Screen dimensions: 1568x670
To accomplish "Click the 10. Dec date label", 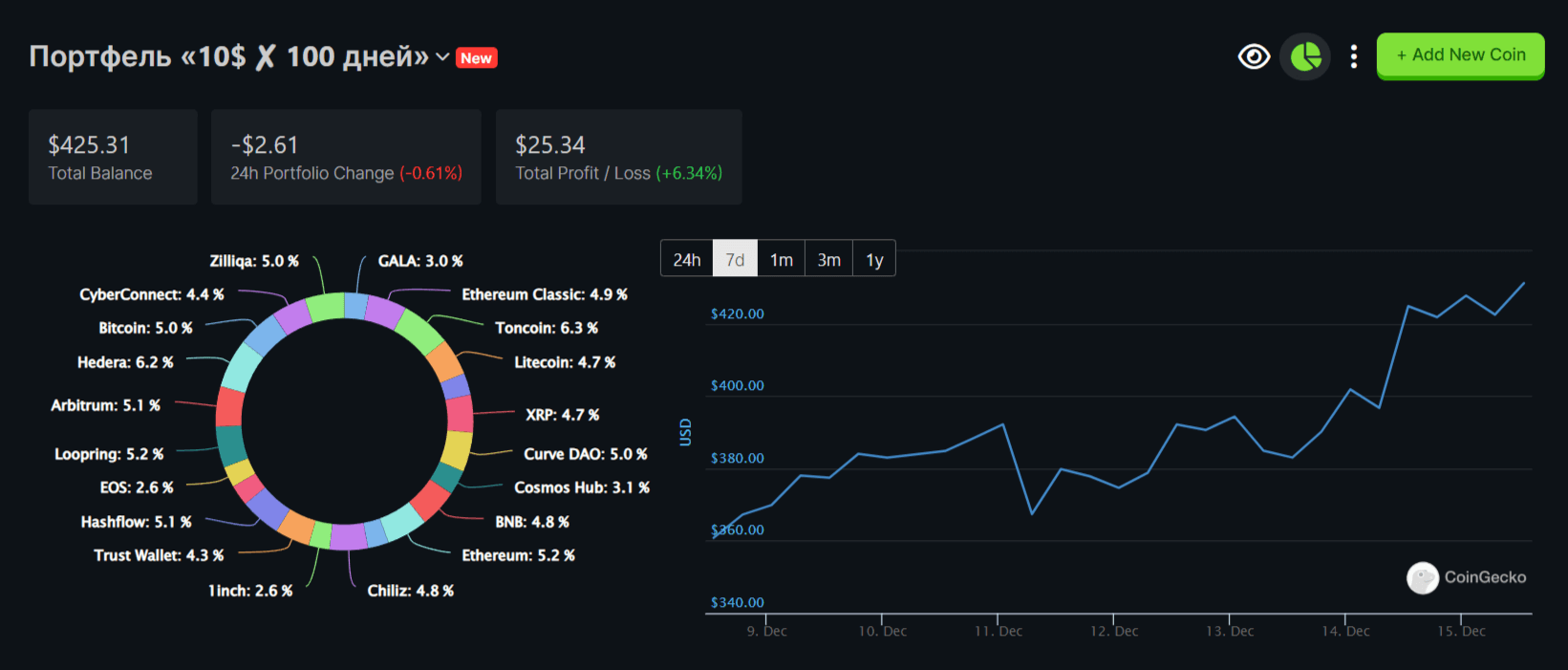I will pyautogui.click(x=883, y=631).
